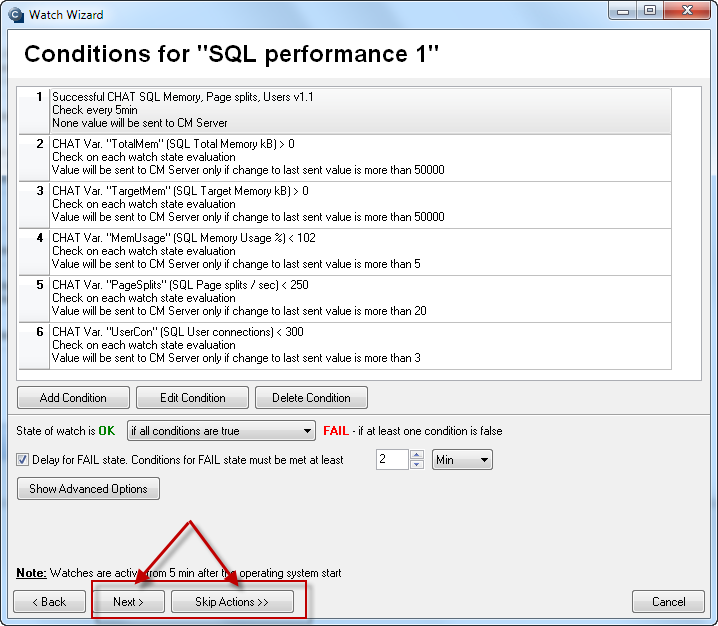Viewport: 718px width, 626px height.
Task: Proceed with the Next button
Action: [x=129, y=601]
